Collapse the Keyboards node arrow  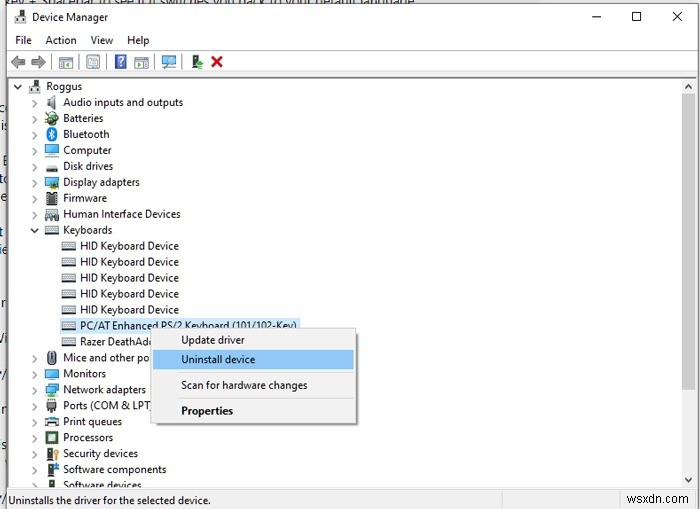(x=35, y=230)
